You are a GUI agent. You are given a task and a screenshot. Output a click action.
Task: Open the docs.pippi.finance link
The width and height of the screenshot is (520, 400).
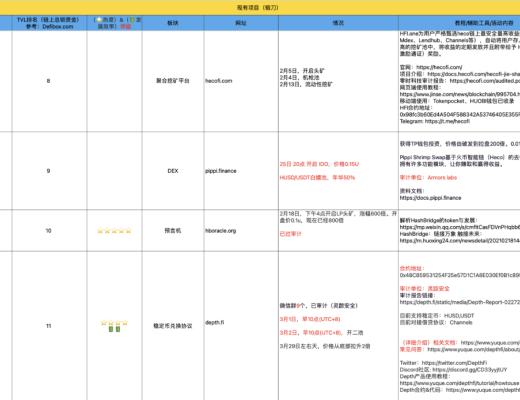click(x=431, y=198)
